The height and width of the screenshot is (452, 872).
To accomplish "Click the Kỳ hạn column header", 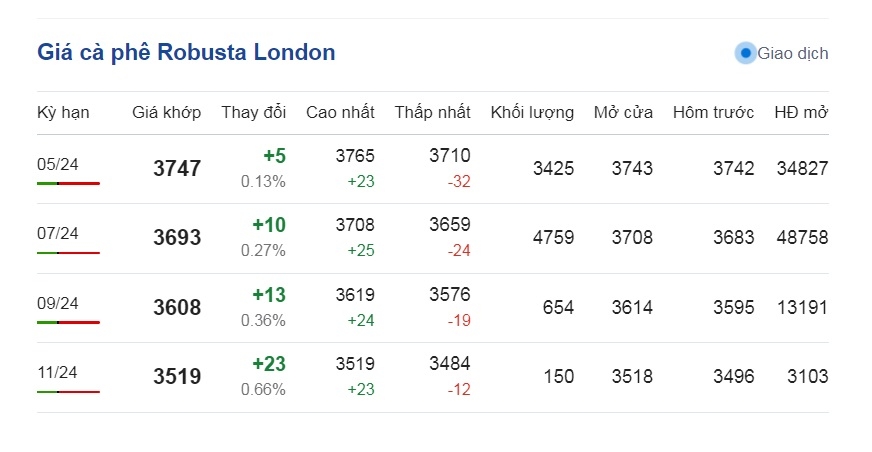I will tap(63, 113).
